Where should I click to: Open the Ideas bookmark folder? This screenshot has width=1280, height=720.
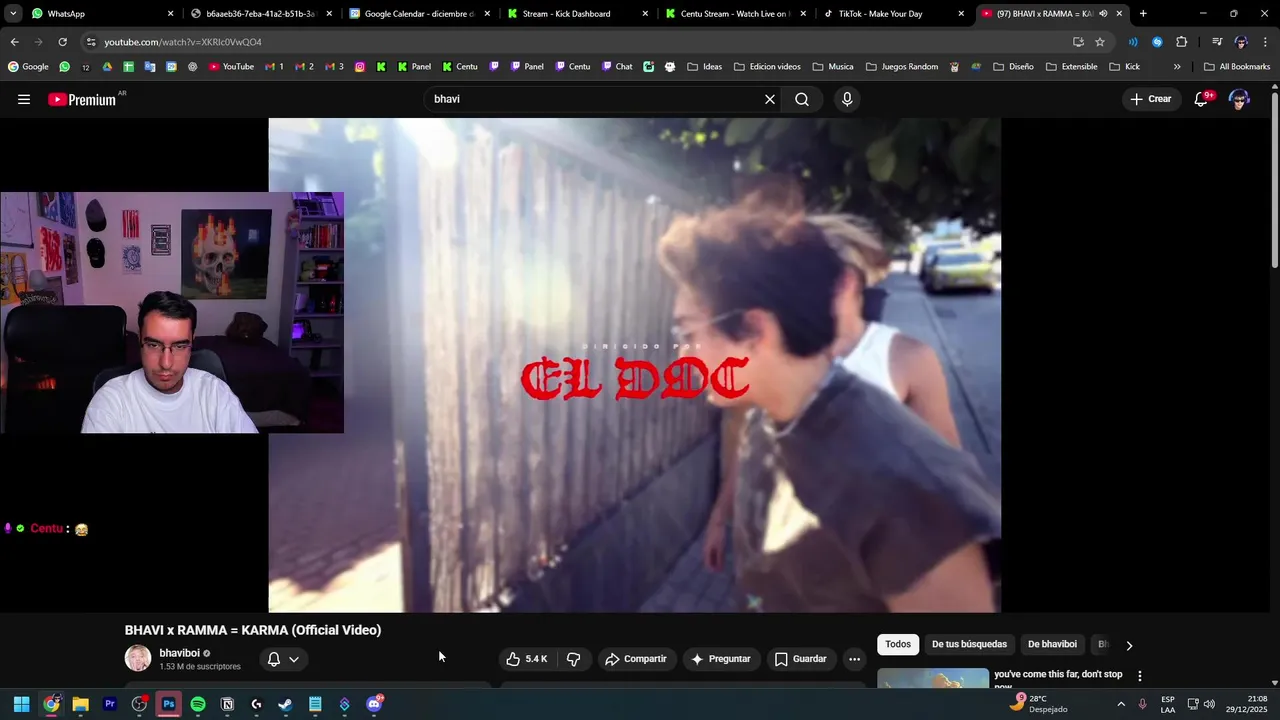705,67
